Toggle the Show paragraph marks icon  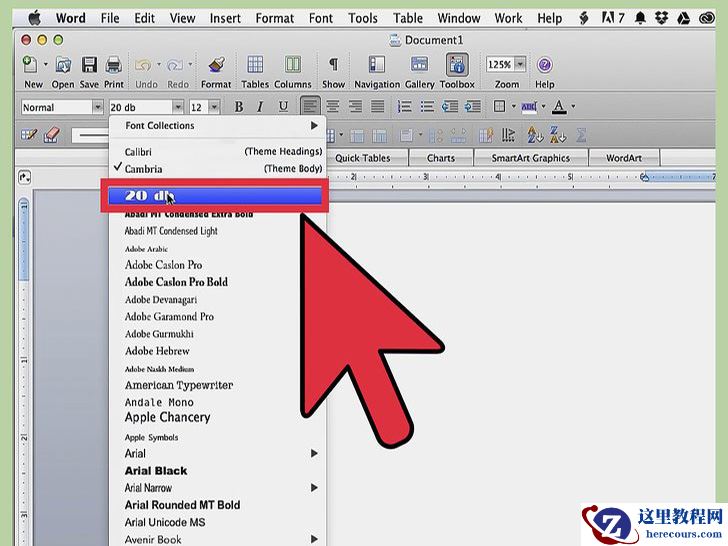click(x=333, y=65)
